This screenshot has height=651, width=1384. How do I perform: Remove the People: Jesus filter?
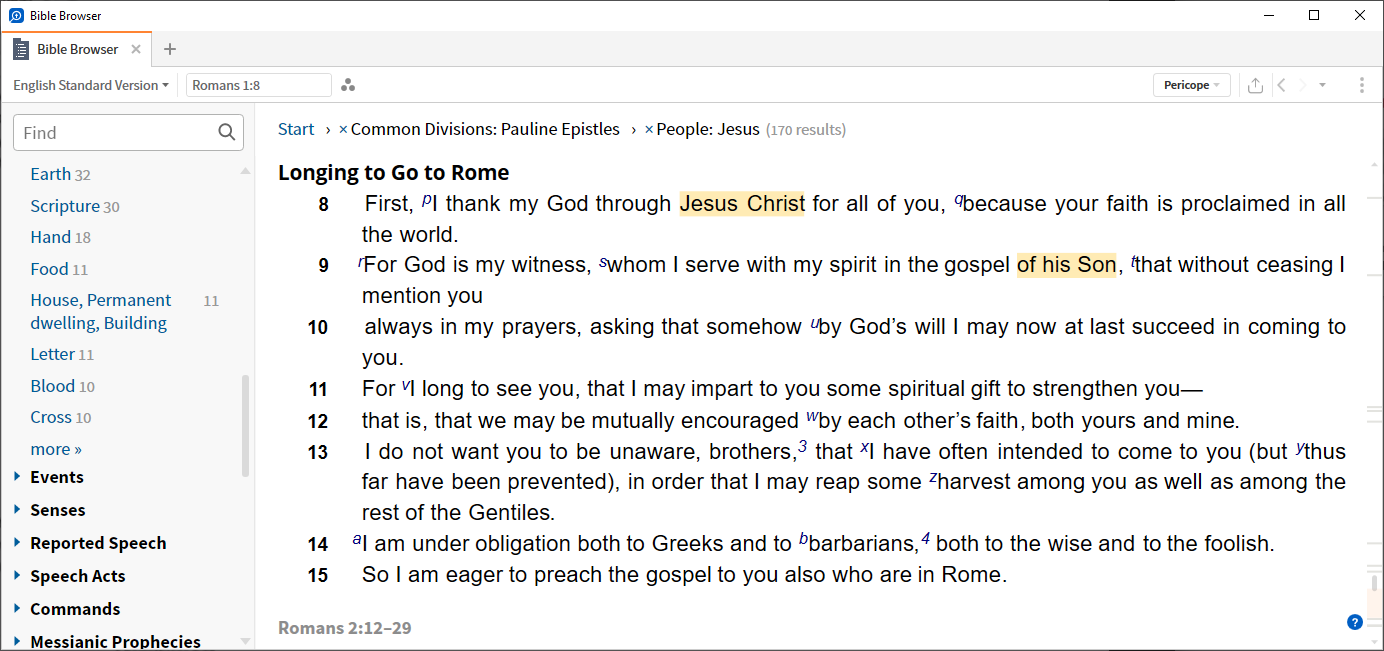click(x=647, y=129)
